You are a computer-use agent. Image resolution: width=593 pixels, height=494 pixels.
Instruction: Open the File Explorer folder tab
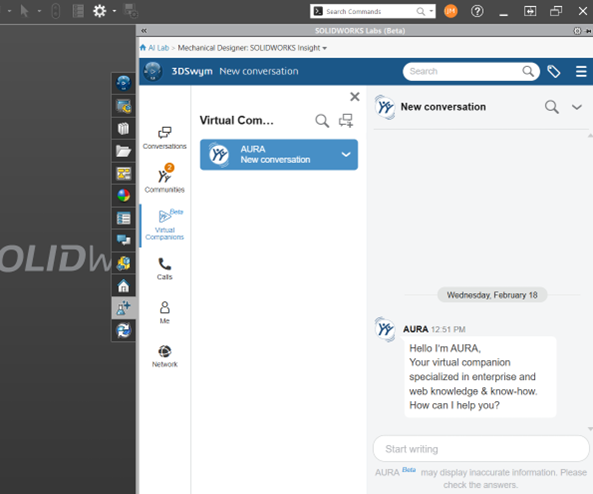tap(123, 151)
